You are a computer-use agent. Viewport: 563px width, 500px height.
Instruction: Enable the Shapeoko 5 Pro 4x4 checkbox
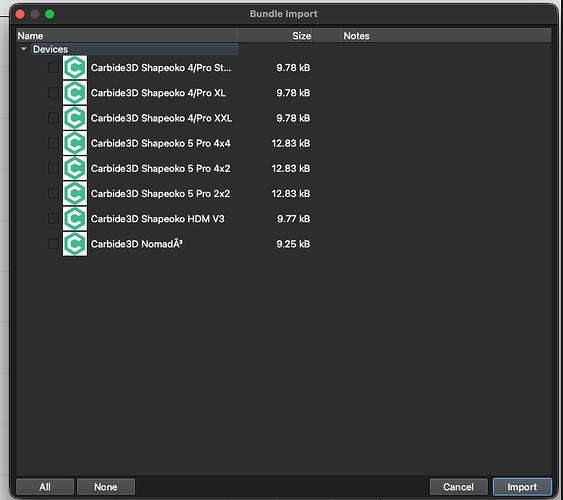point(53,143)
